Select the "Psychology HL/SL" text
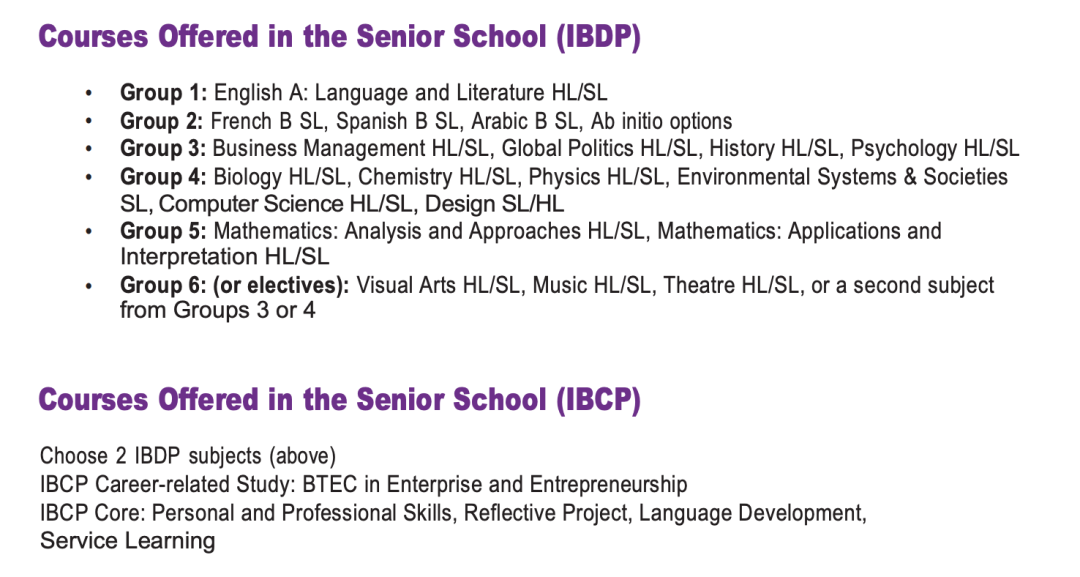 click(x=935, y=149)
